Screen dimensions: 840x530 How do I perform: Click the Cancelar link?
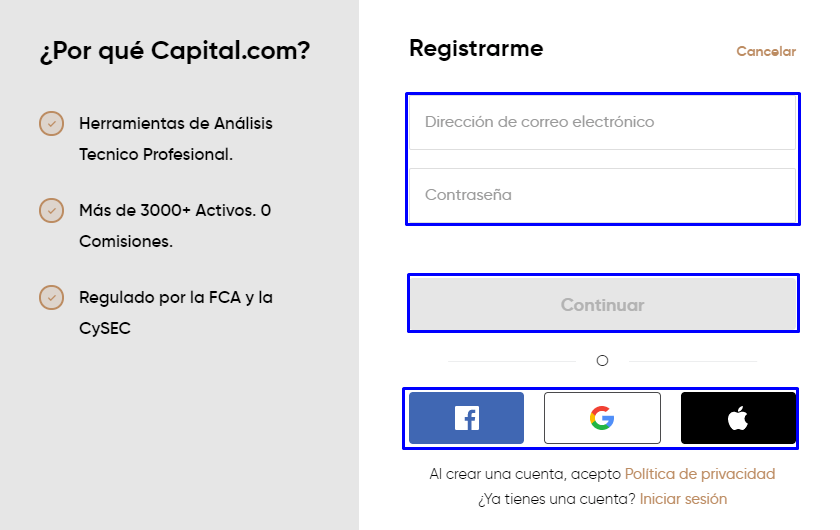(766, 51)
